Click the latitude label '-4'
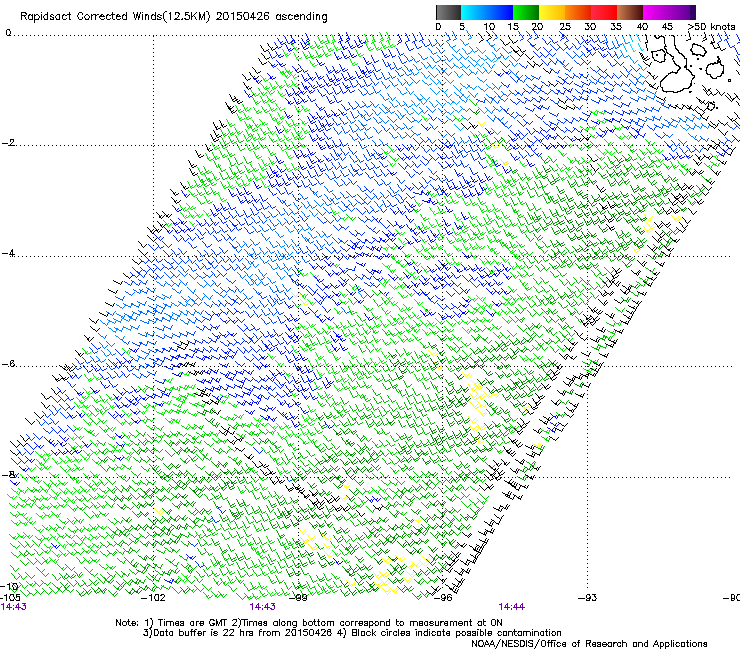The image size is (740, 650). click(x=8, y=254)
